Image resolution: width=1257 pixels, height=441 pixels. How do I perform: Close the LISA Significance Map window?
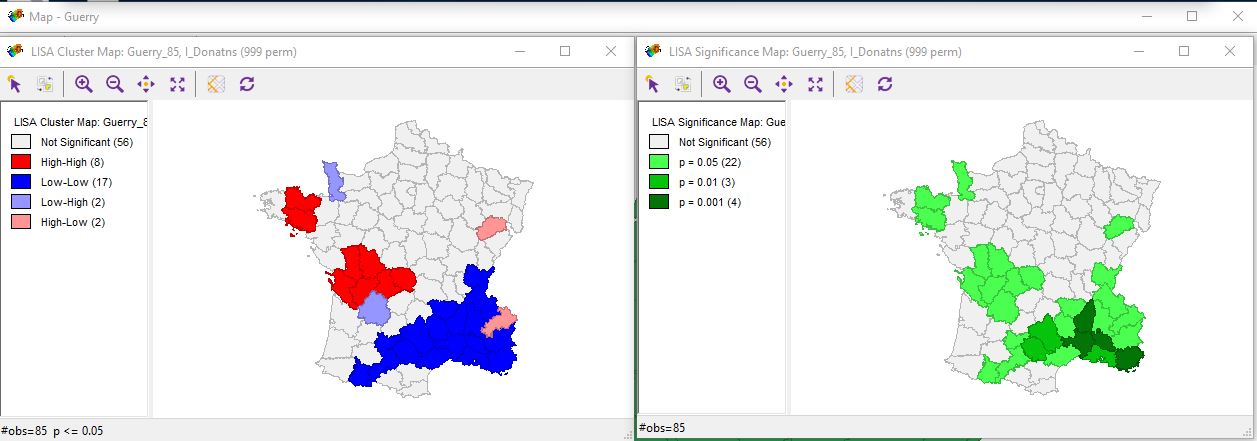click(x=1230, y=50)
